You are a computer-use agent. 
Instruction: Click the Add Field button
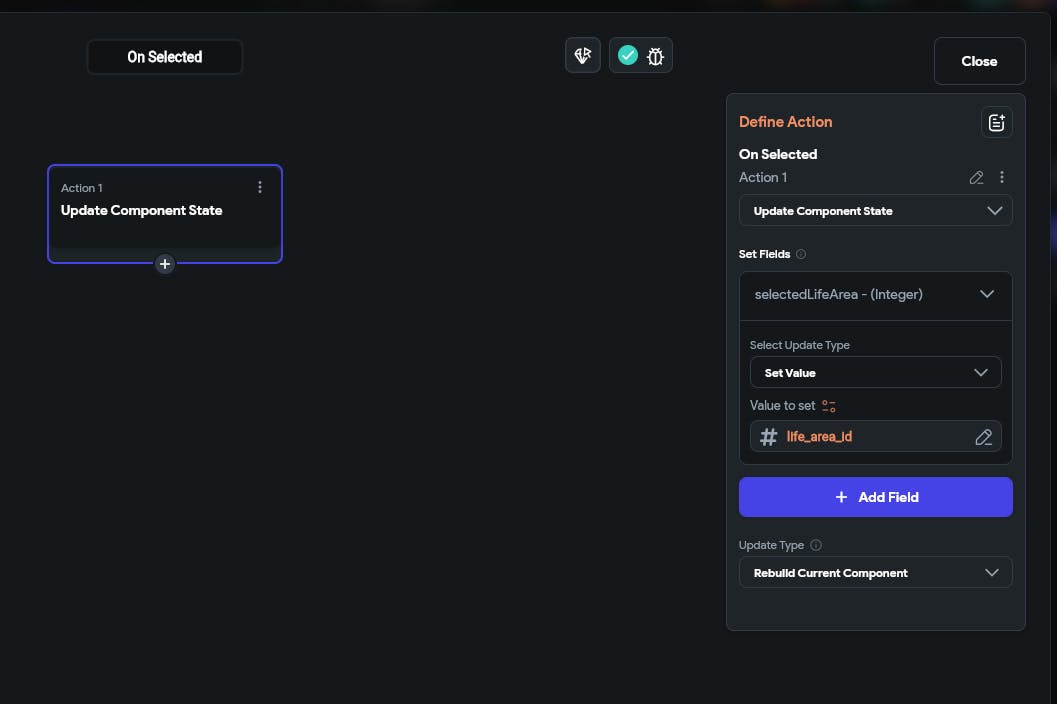click(875, 497)
